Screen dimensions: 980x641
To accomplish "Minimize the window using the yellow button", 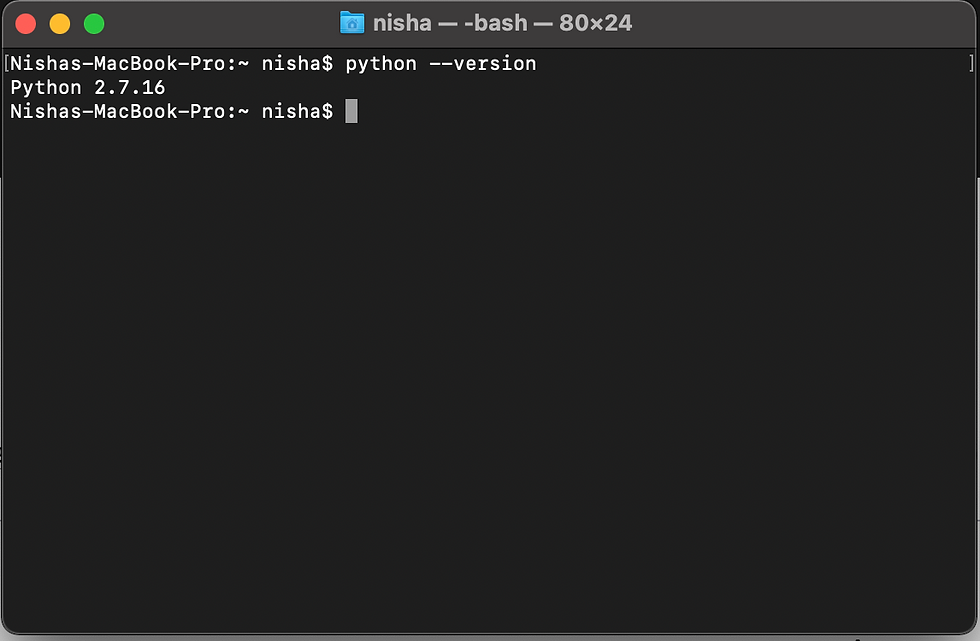I will 60,24.
